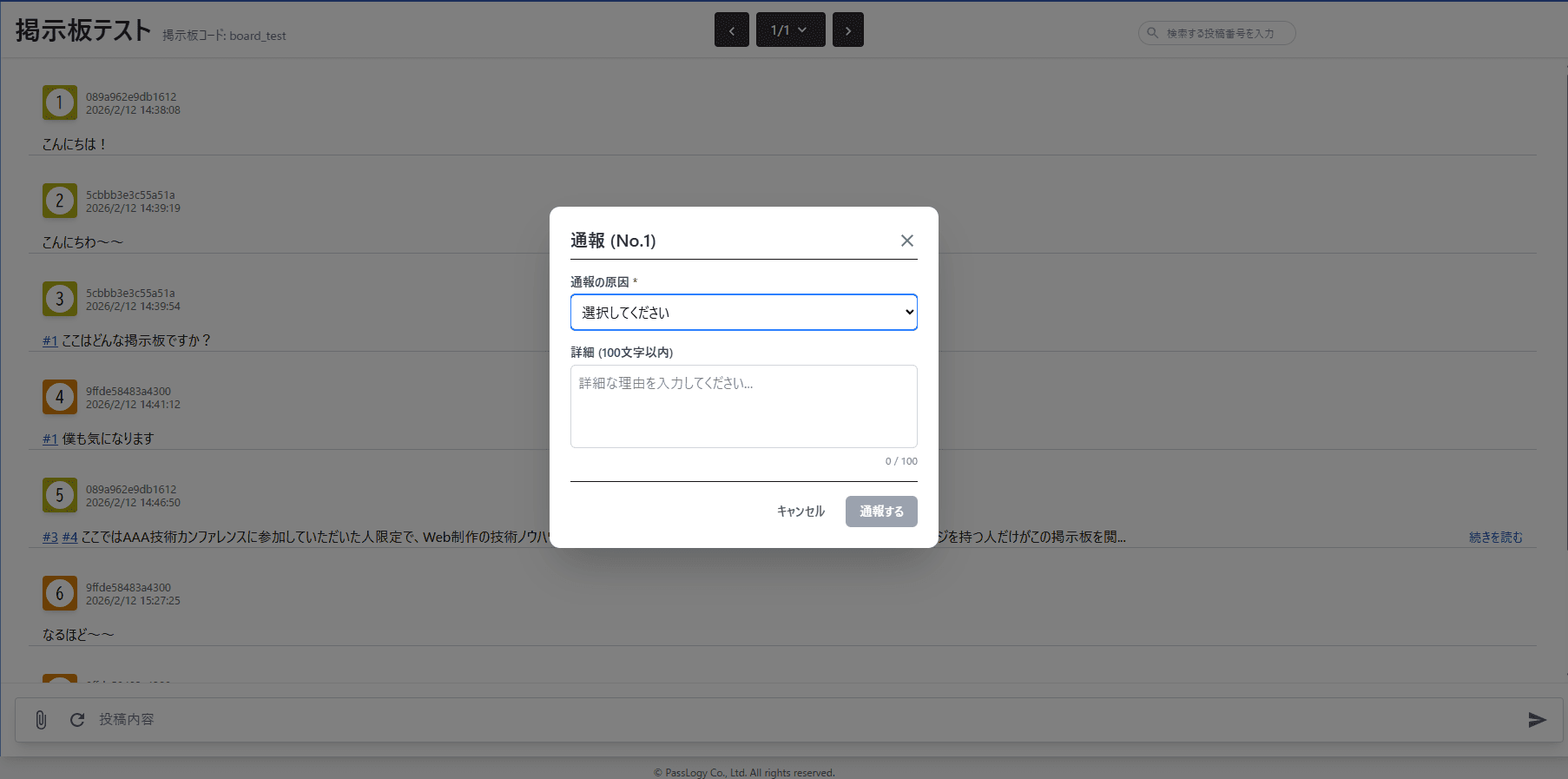
Task: Click the attachment paperclip icon
Action: pos(41,720)
